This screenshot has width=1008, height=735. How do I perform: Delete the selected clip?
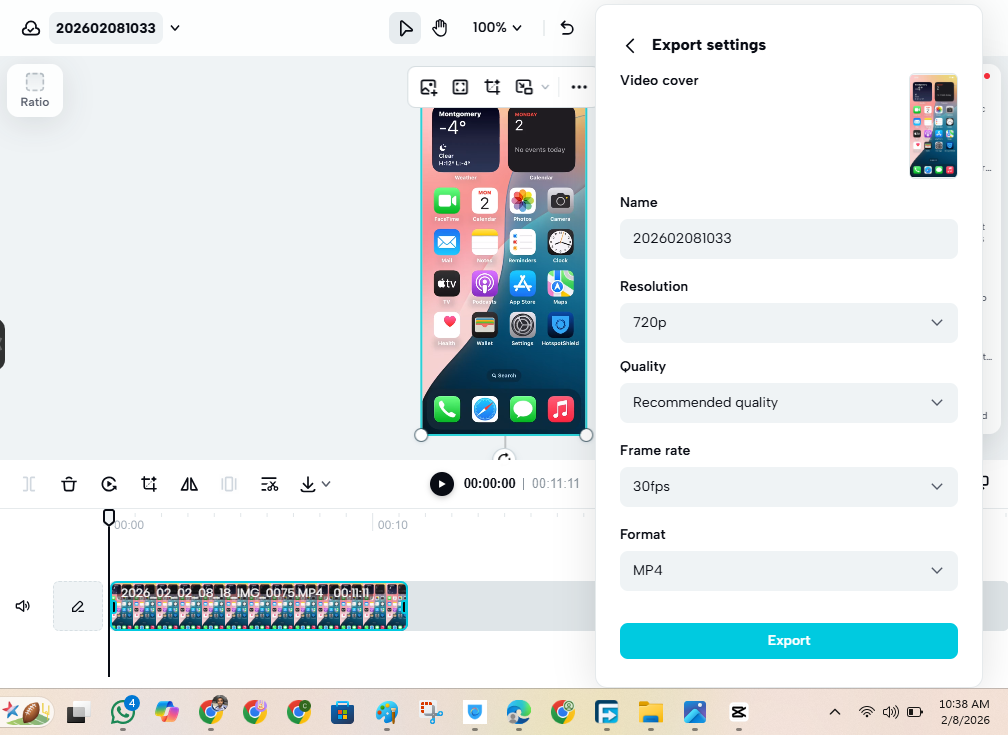point(68,484)
